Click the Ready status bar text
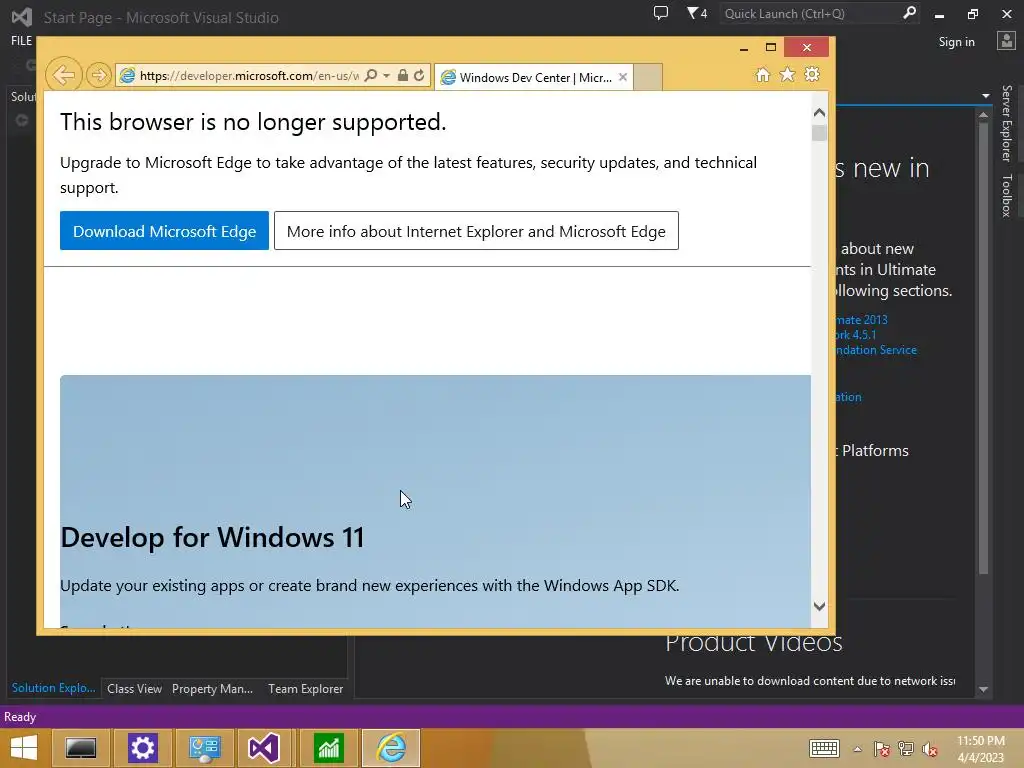This screenshot has width=1024, height=768. click(x=20, y=716)
